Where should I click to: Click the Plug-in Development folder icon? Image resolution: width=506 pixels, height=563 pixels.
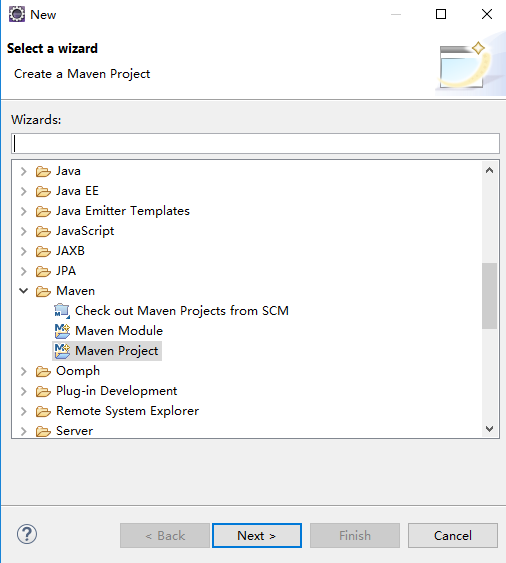[43, 391]
